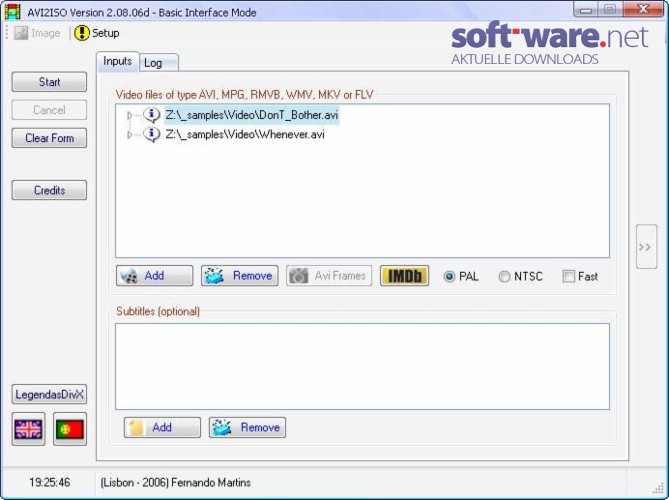Screen dimensions: 669x500
Task: Click the AVI2ISO app icon in title bar
Action: click(12, 12)
